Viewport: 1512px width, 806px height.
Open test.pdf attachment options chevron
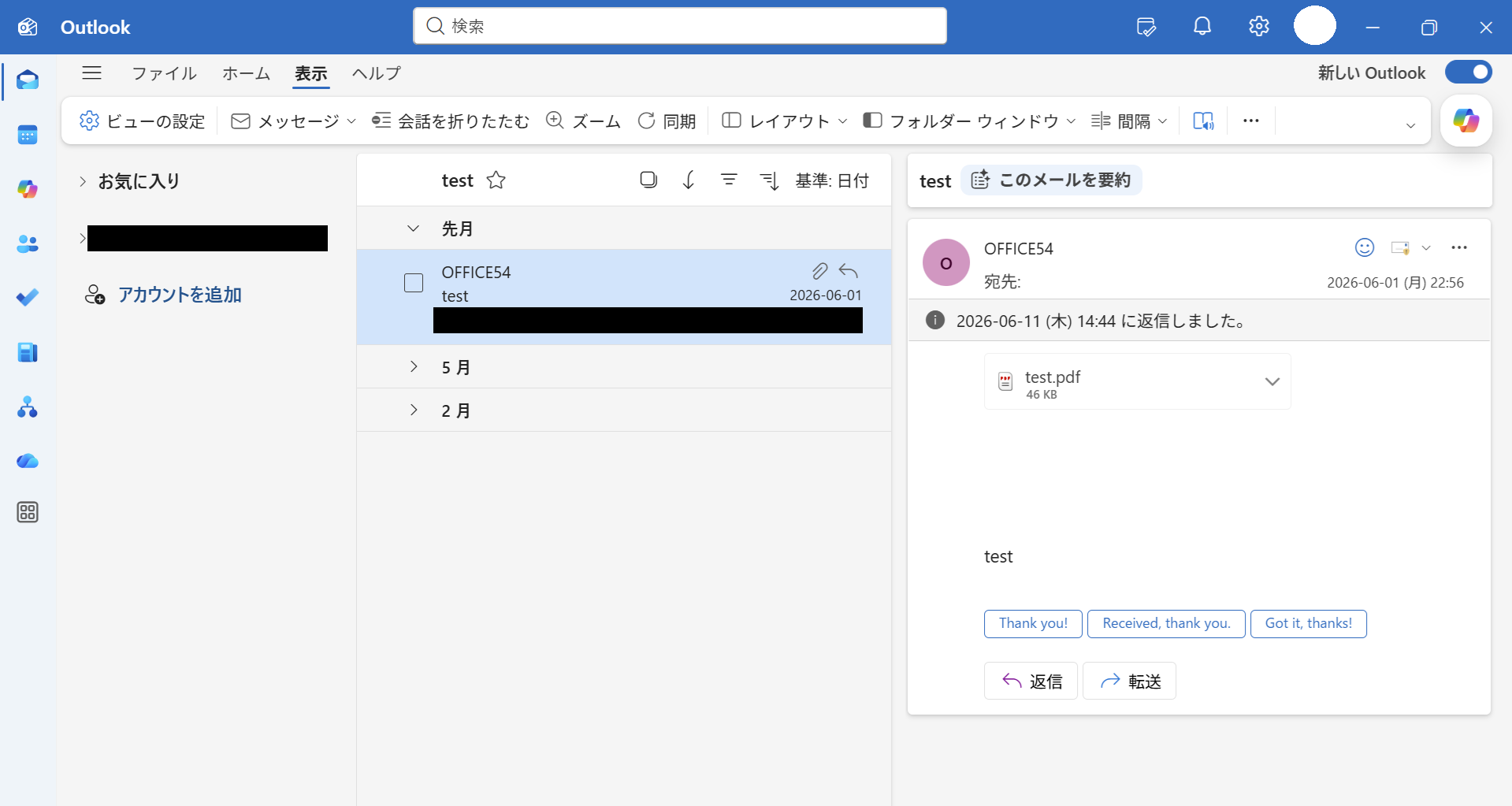coord(1272,381)
